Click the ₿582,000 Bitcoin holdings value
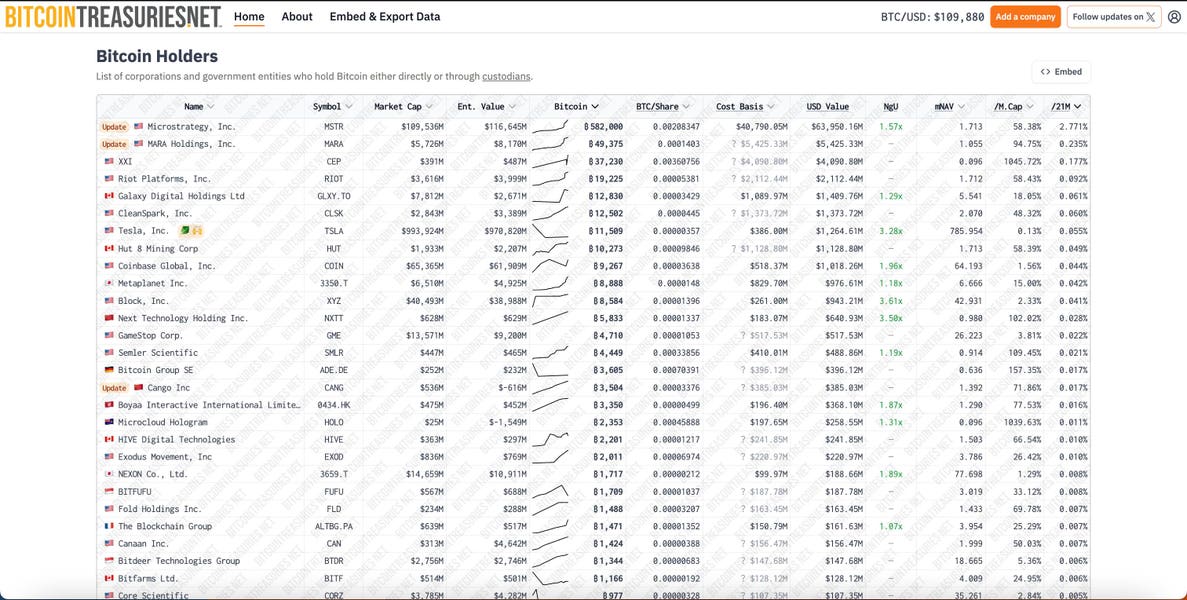The width and height of the screenshot is (1187, 600). pos(603,126)
